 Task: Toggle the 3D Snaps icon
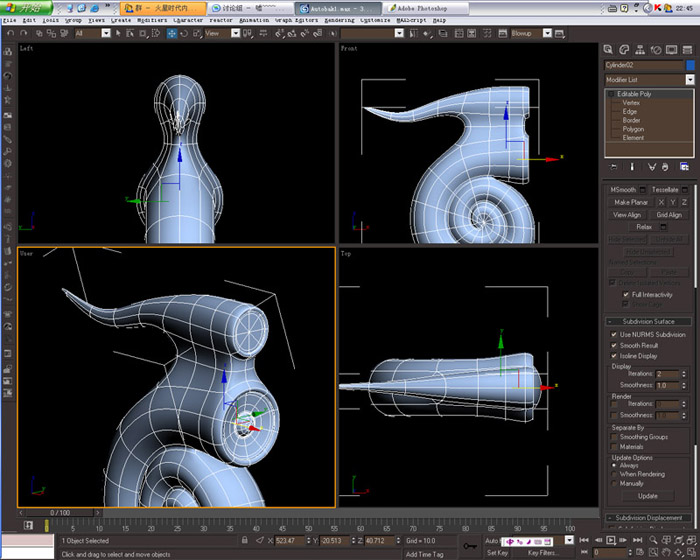click(279, 33)
